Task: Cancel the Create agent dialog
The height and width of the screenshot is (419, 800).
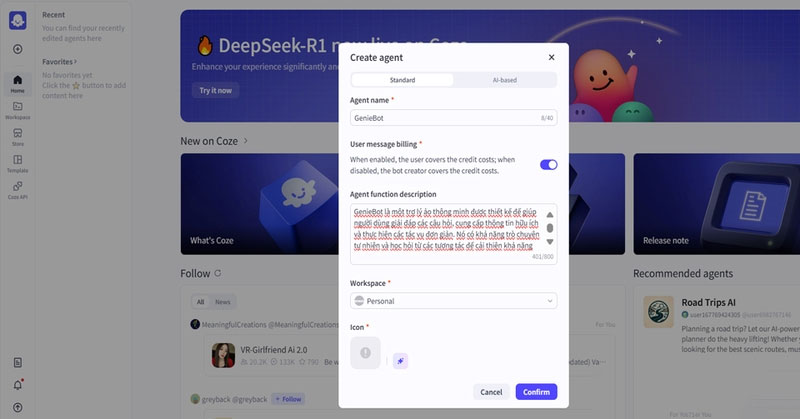Action: (x=491, y=392)
